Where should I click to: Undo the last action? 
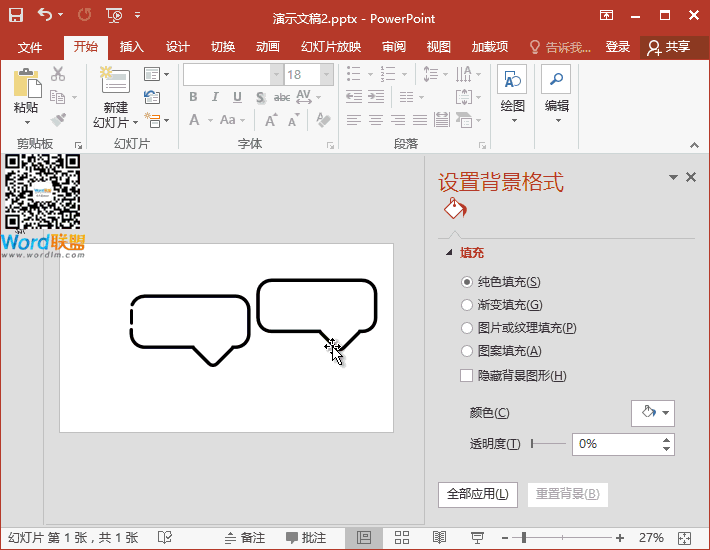[x=45, y=15]
